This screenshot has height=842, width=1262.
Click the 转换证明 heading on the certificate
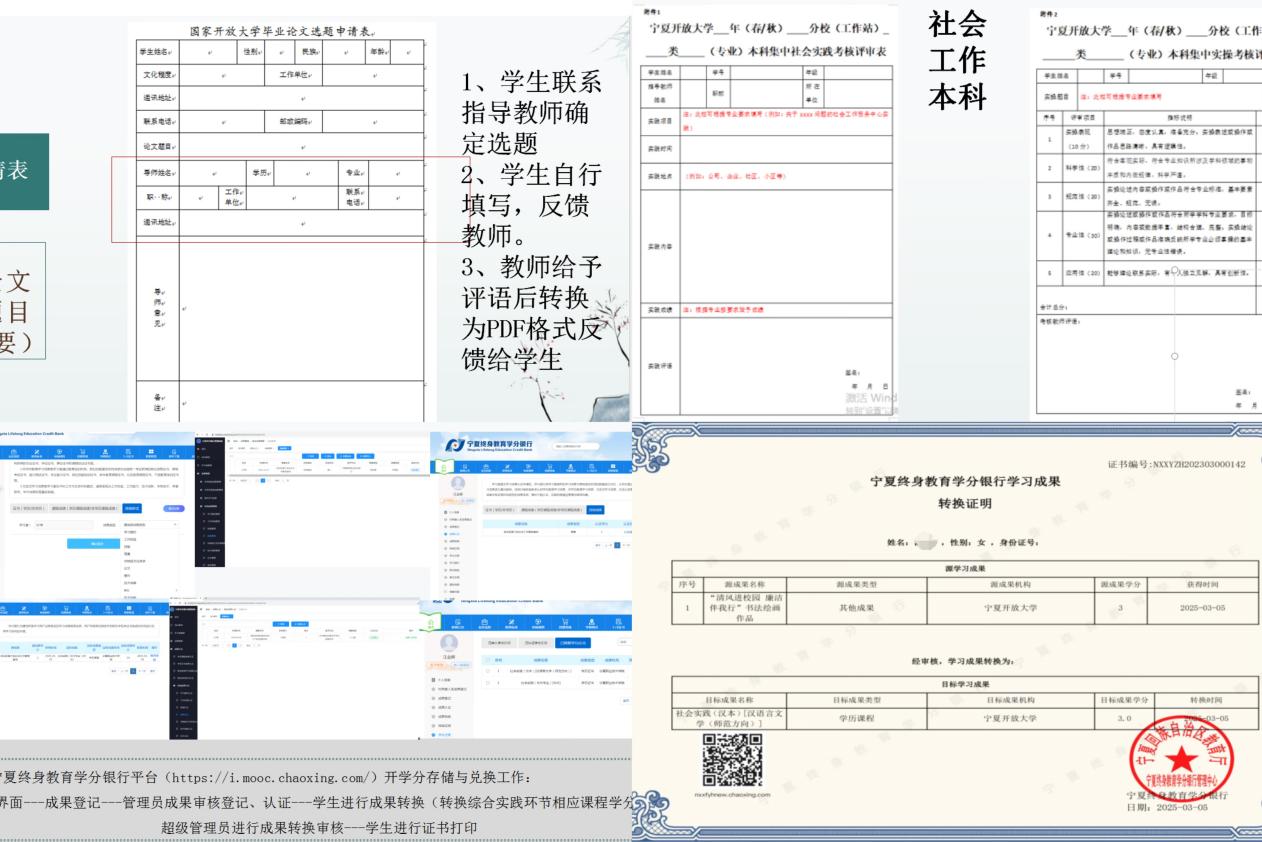point(965,504)
